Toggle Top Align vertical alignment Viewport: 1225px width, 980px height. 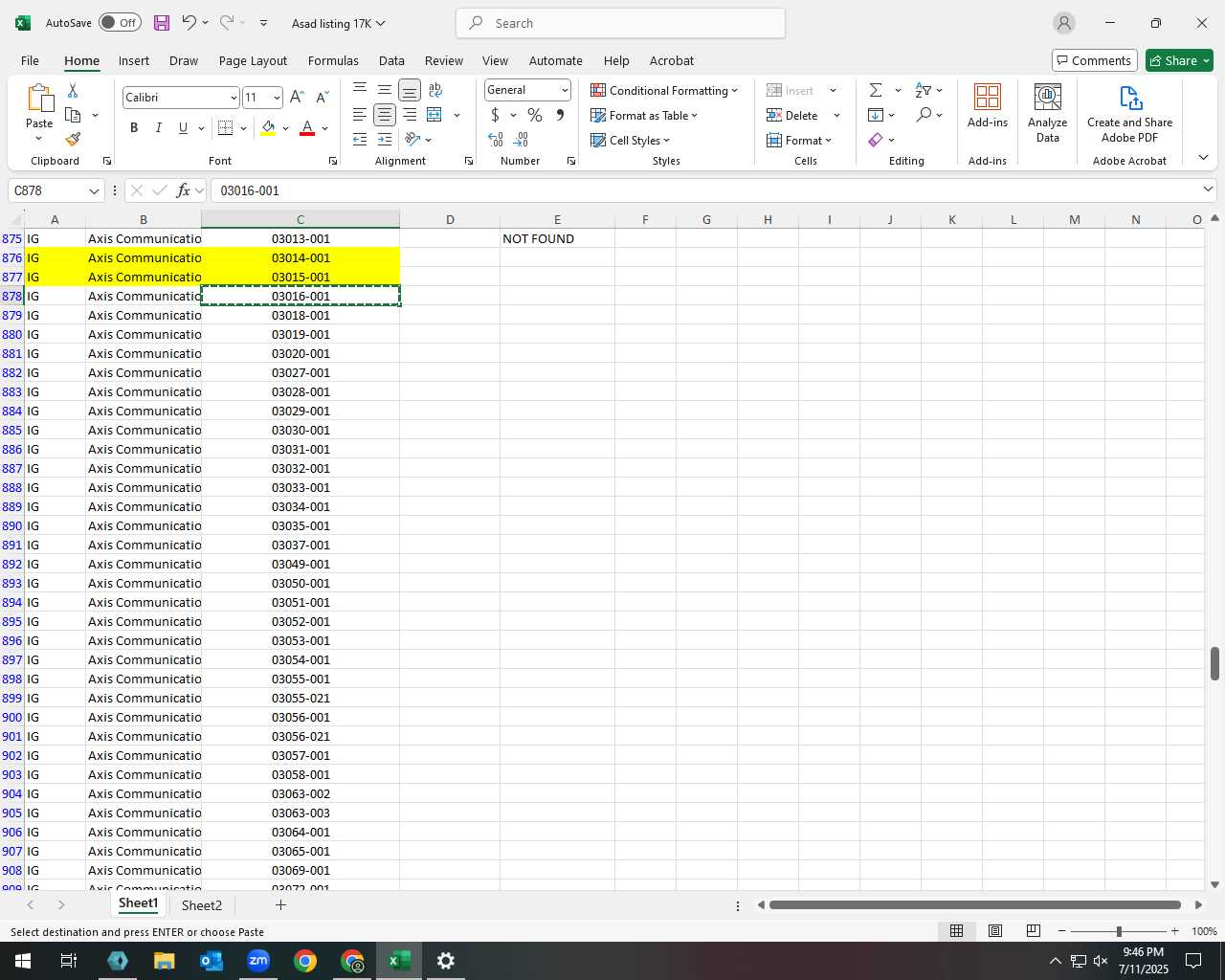click(x=360, y=90)
